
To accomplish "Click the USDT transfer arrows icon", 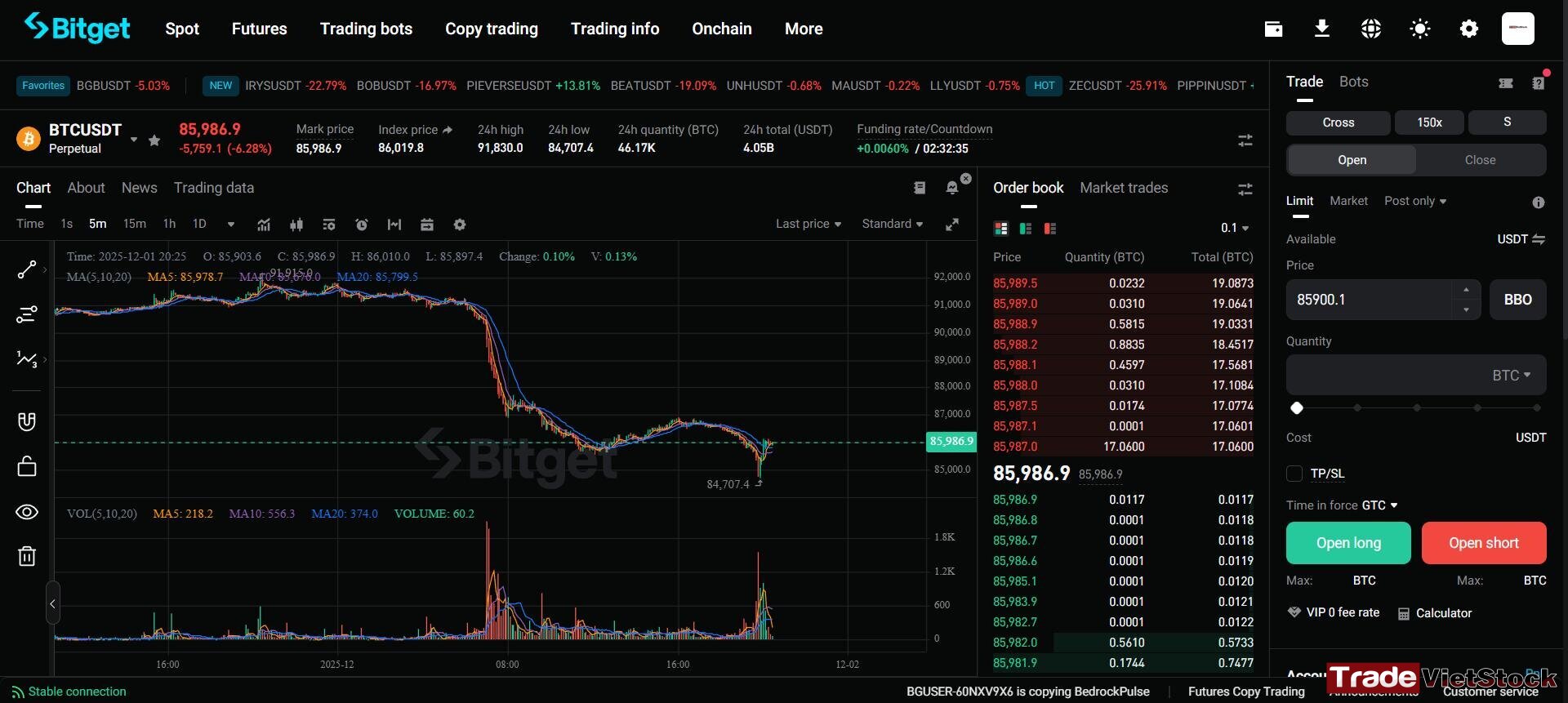I will (1539, 239).
